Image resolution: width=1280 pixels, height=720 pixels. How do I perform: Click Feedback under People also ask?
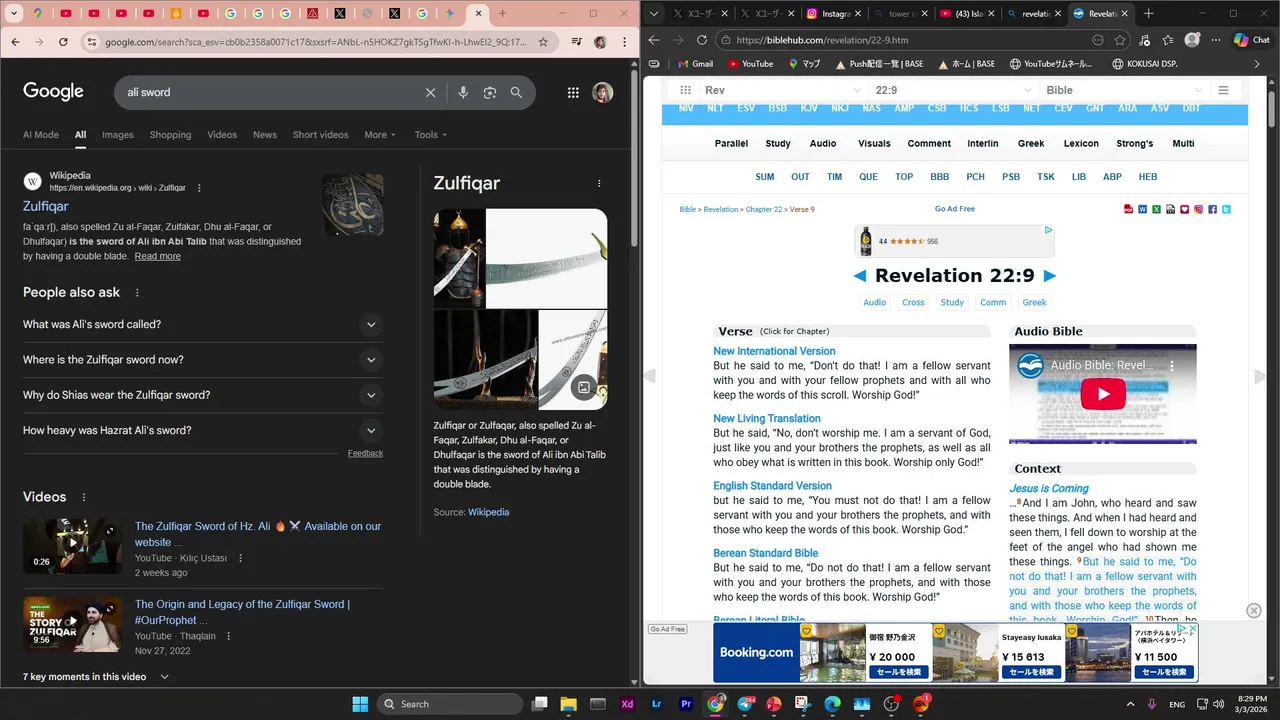[x=365, y=453]
